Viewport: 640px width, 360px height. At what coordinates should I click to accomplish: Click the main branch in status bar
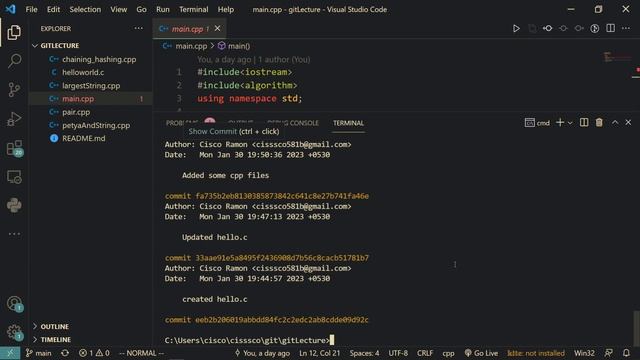(x=39, y=353)
